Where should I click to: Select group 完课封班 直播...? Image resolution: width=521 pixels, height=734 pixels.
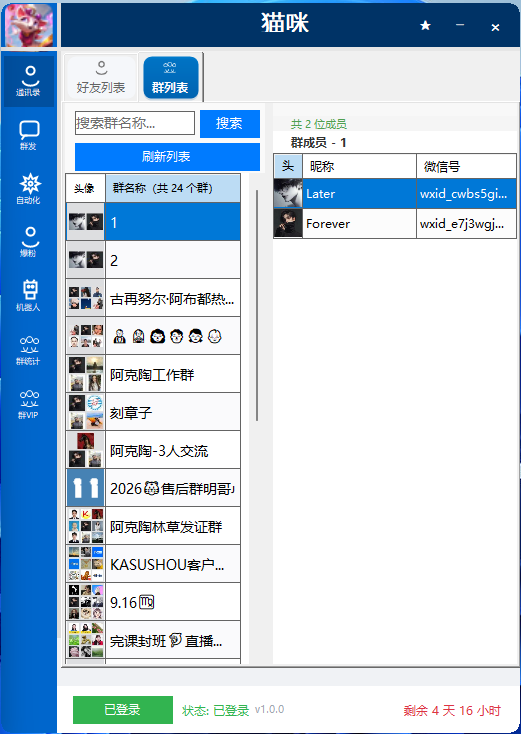[173, 640]
